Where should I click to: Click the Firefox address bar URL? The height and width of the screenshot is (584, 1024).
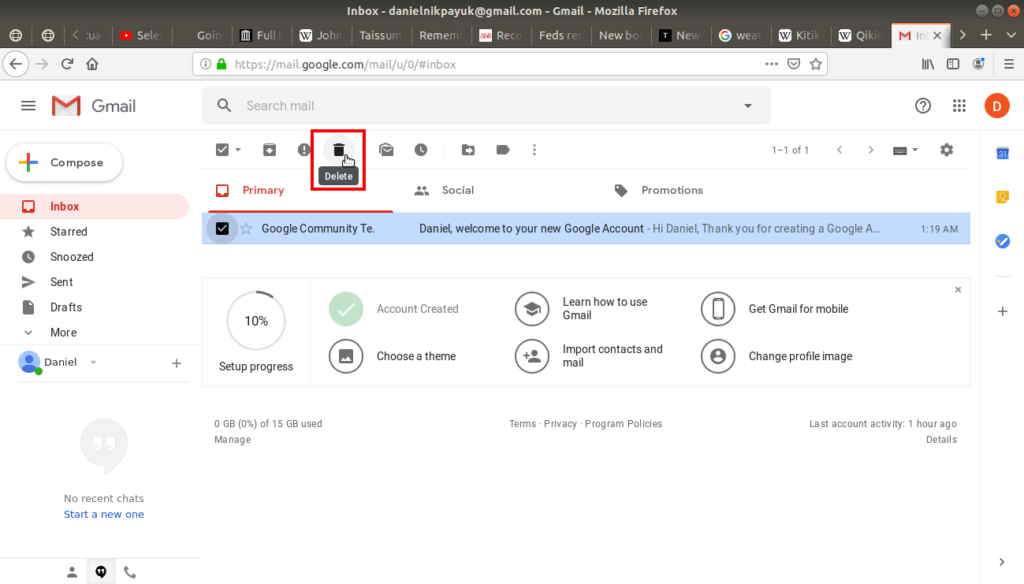tap(345, 64)
